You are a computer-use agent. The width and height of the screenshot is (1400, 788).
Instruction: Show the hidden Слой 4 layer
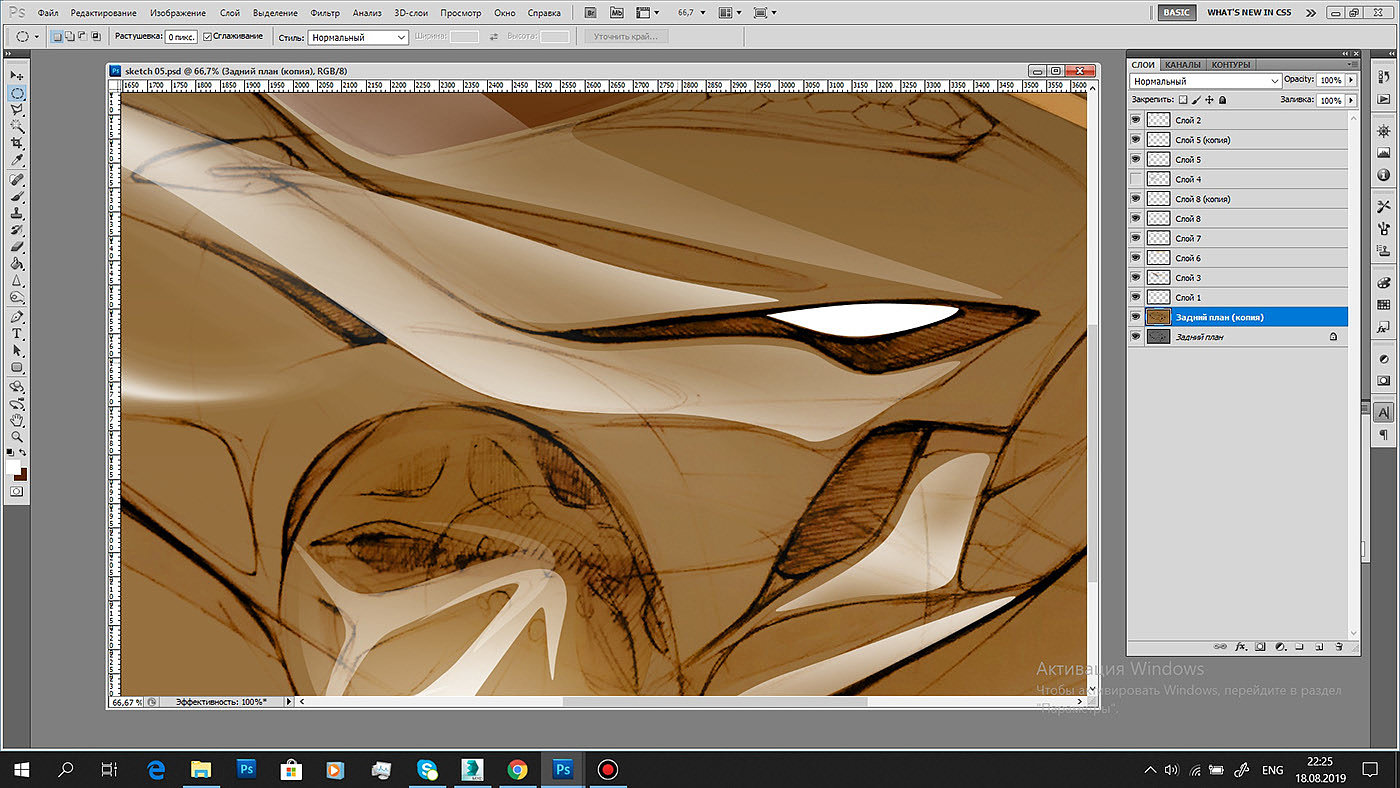coord(1135,179)
